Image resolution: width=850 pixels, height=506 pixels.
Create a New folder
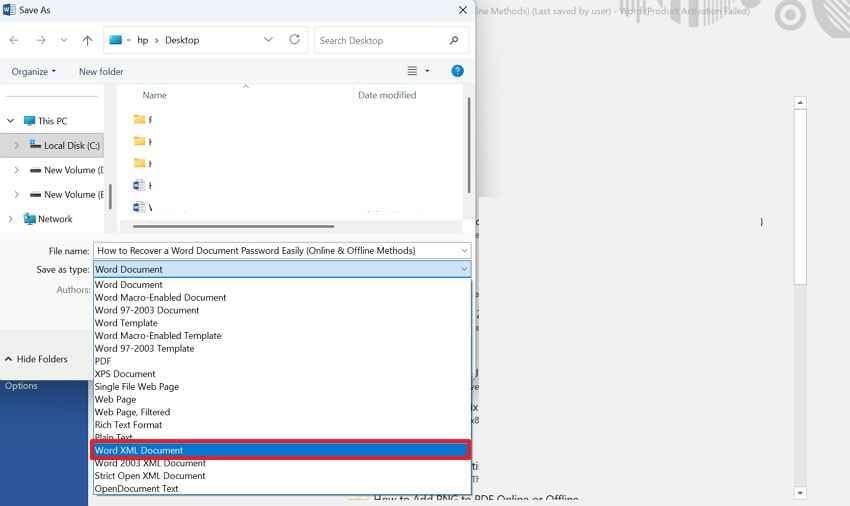click(101, 72)
